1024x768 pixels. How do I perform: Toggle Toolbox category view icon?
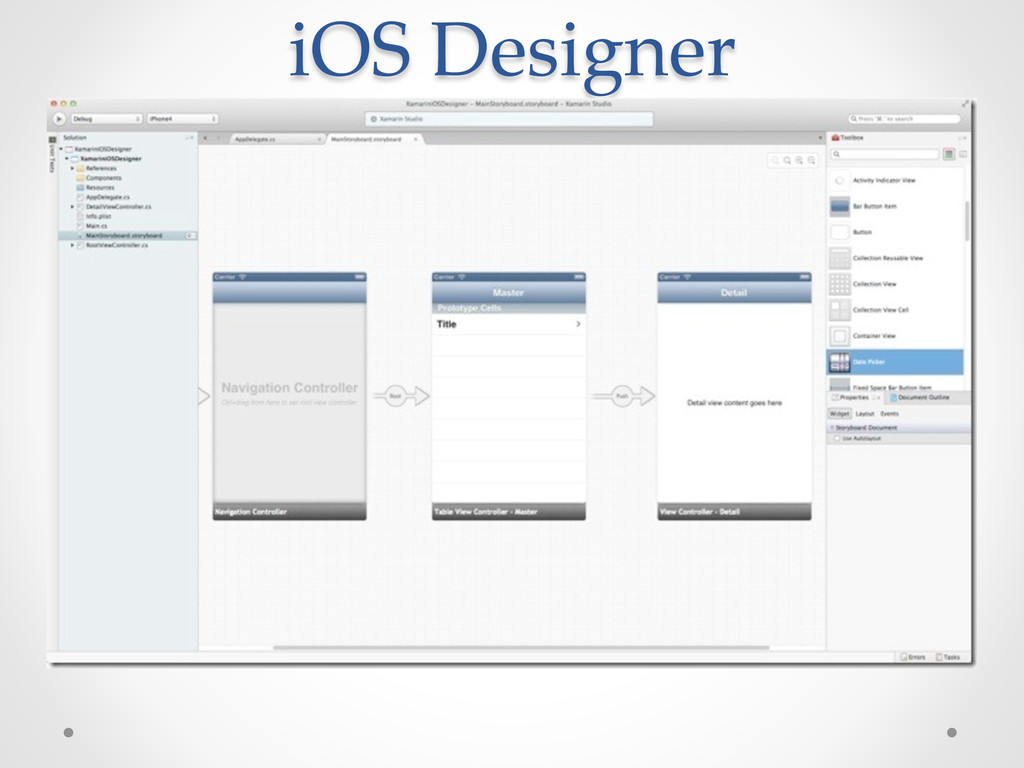[949, 154]
